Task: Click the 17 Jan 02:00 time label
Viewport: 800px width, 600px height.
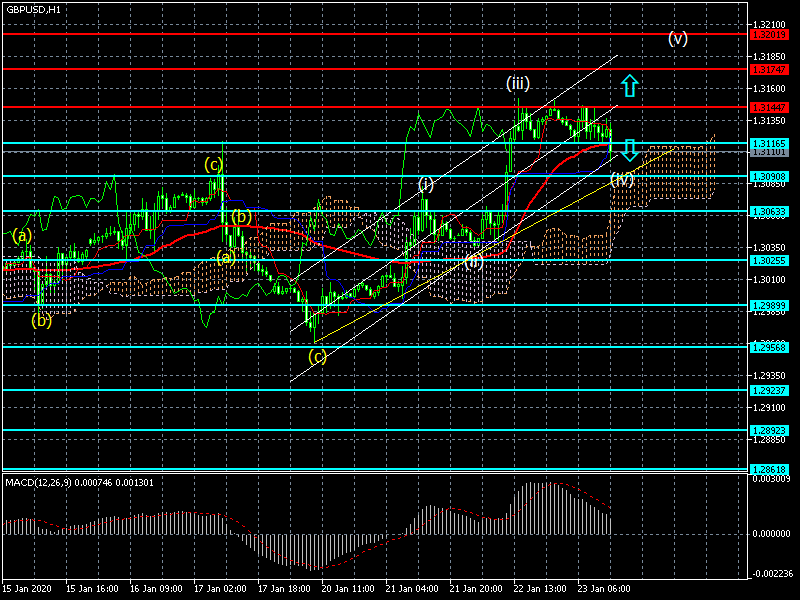Action: coord(220,588)
